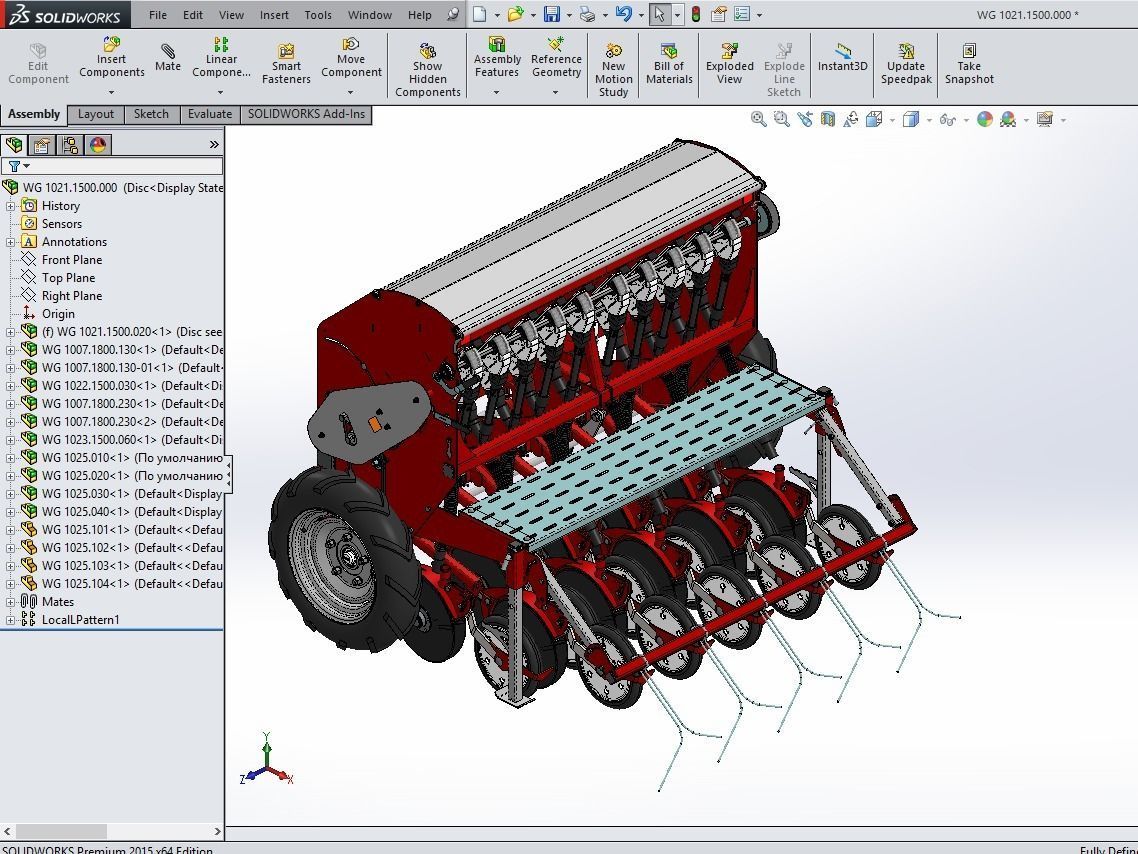This screenshot has height=854, width=1138.
Task: Select the Mate tool
Action: (168, 57)
